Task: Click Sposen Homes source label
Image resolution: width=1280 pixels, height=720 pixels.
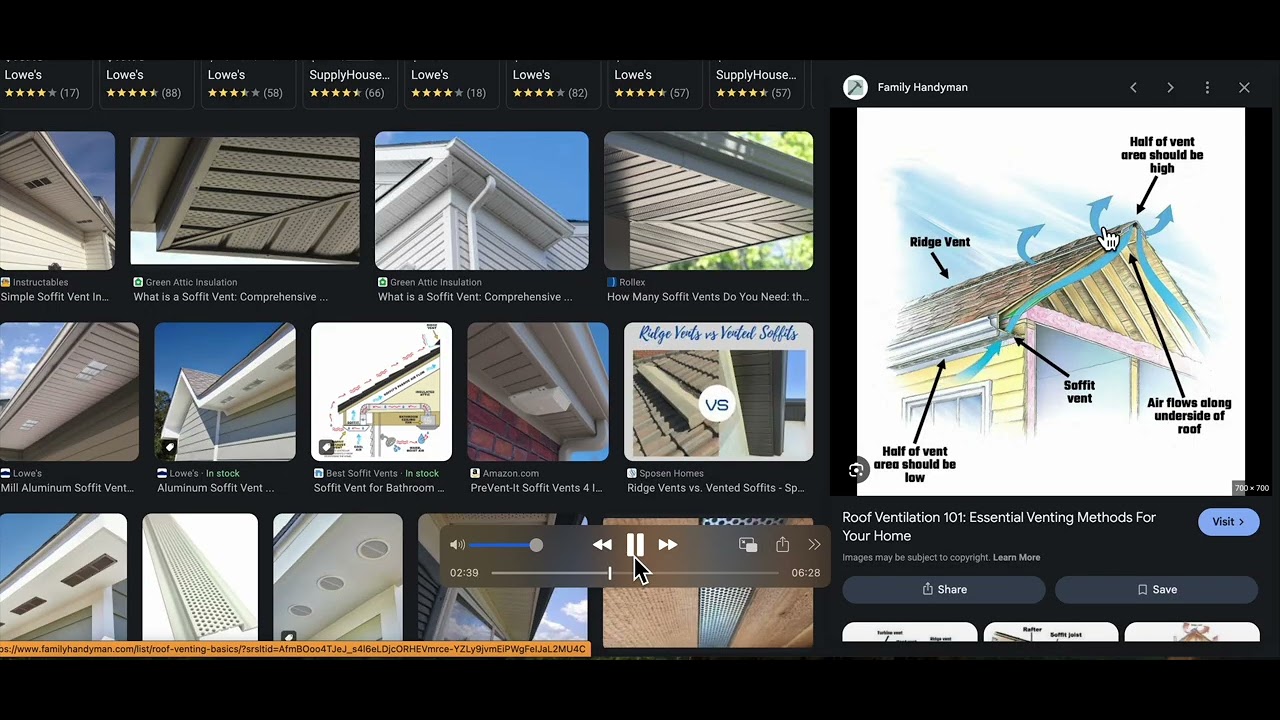Action: coord(671,473)
